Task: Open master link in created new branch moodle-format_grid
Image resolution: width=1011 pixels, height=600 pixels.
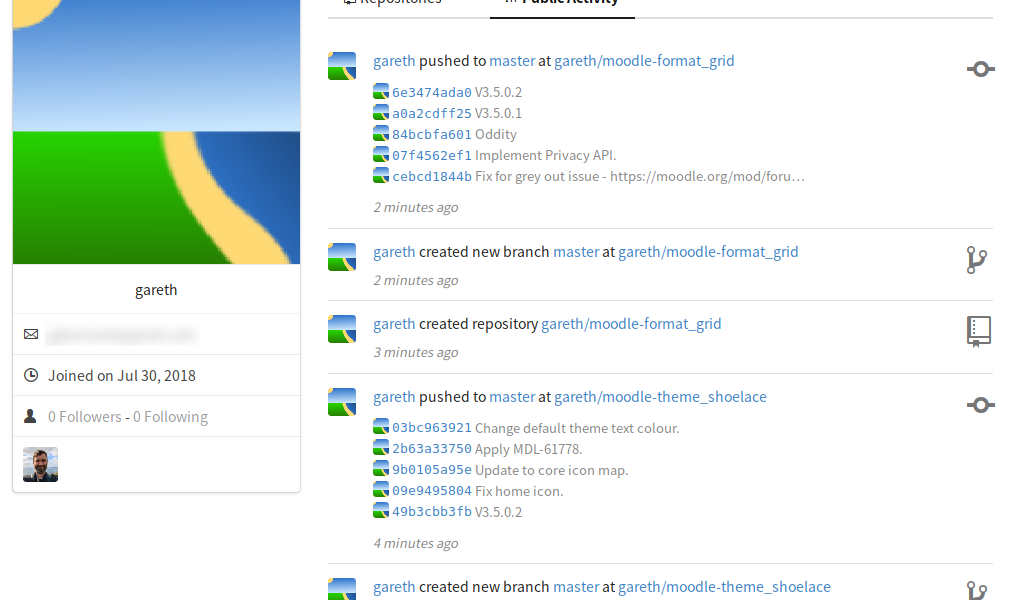Action: point(576,251)
